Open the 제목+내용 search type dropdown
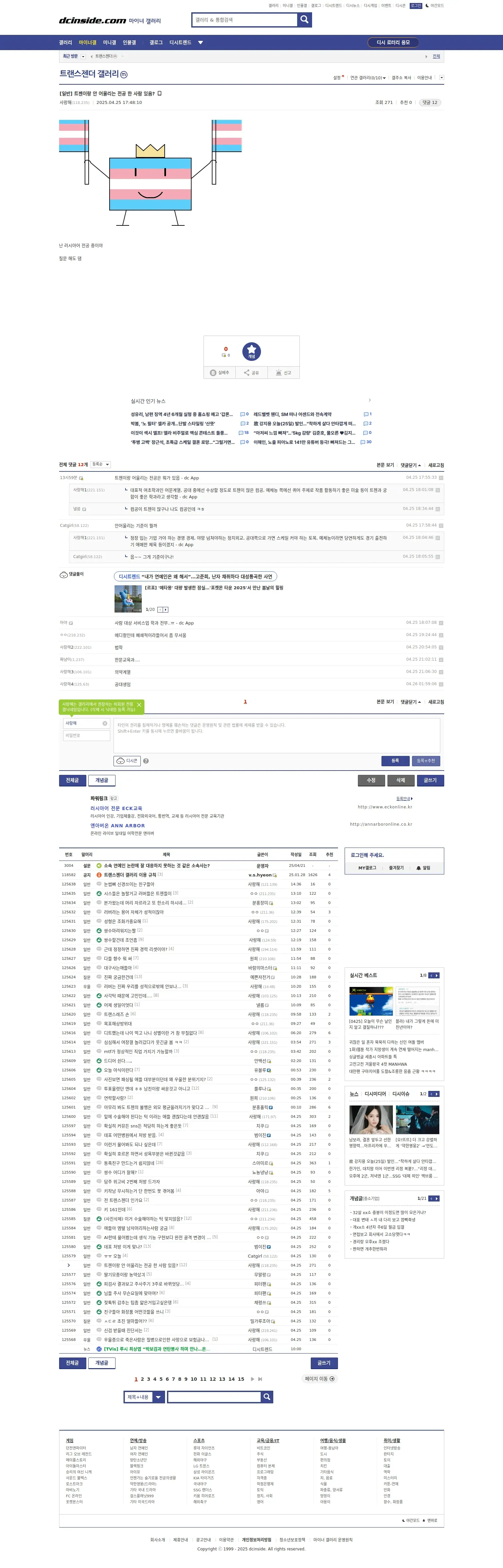The height and width of the screenshot is (1568, 503). (144, 1397)
